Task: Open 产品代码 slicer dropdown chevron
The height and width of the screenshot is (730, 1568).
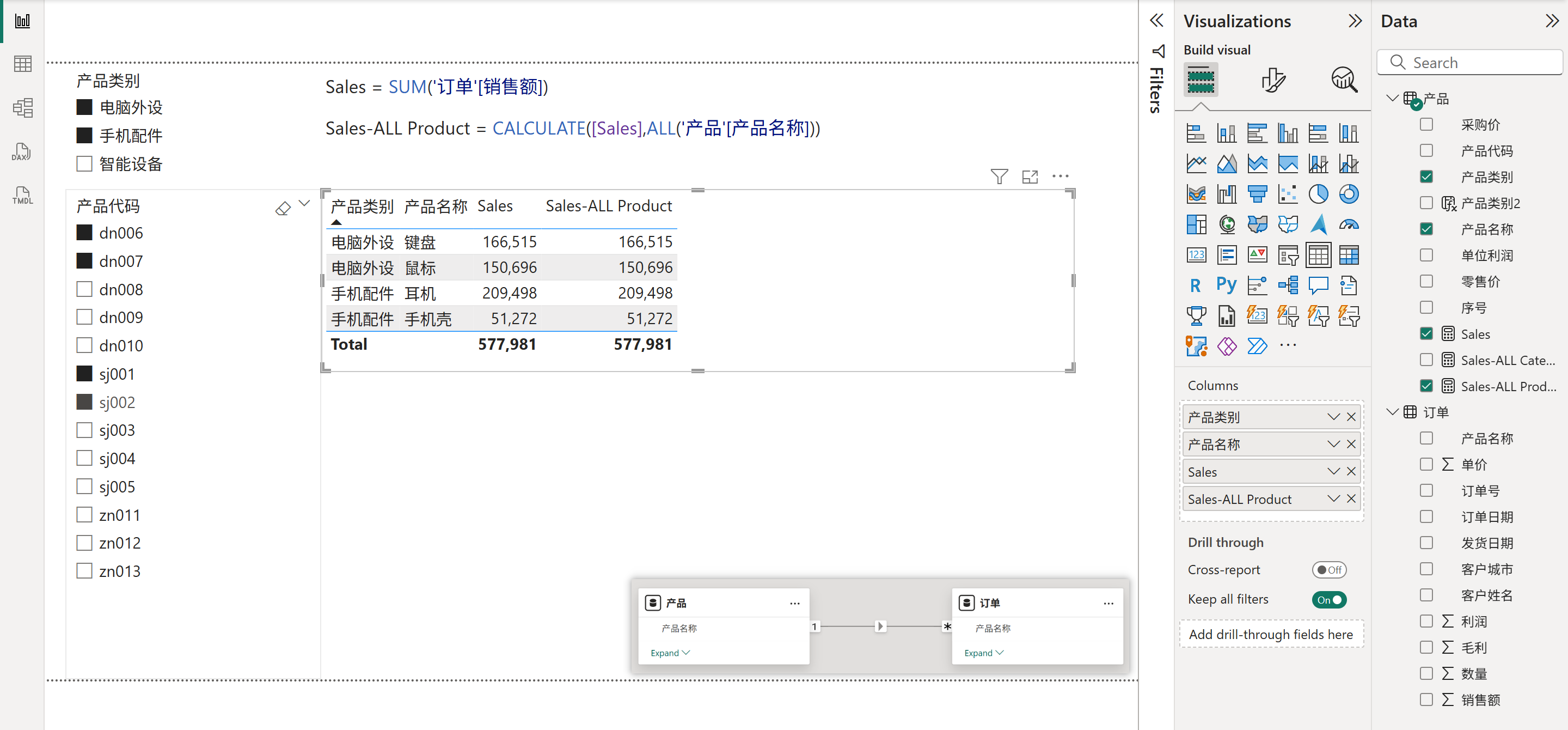Action: click(x=304, y=204)
